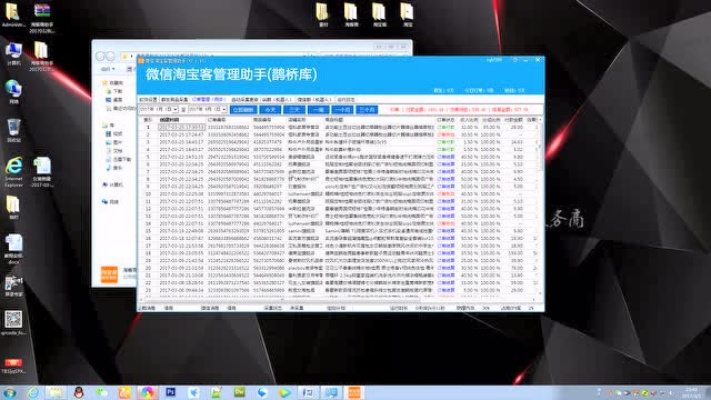Open the 组织 dropdown in the Explorer window

[x=107, y=69]
